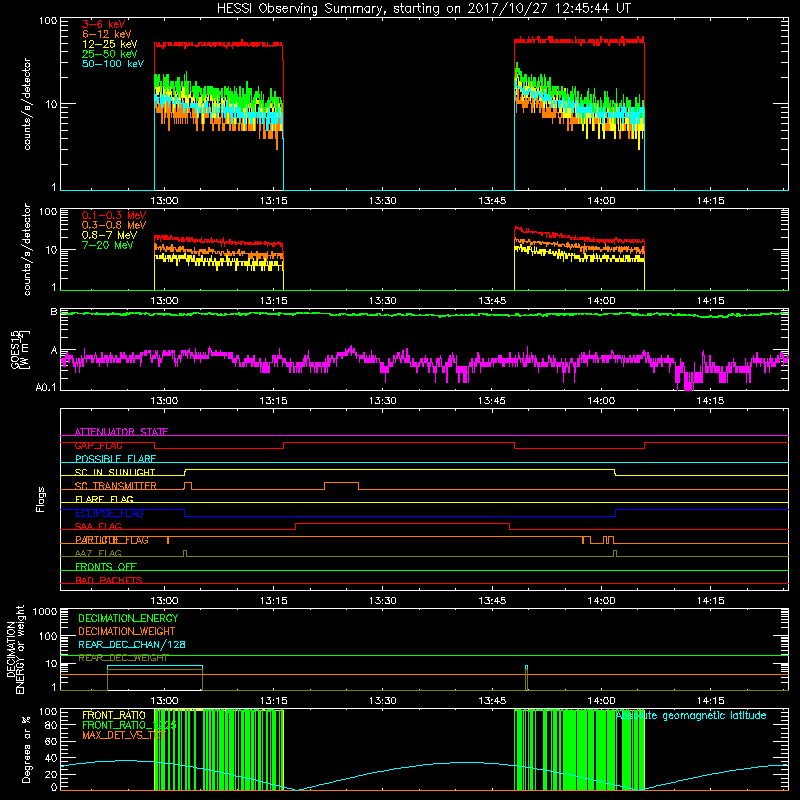Click the '1000' tick label on decimation panel
Image resolution: width=800 pixels, height=800 pixels.
(45, 612)
